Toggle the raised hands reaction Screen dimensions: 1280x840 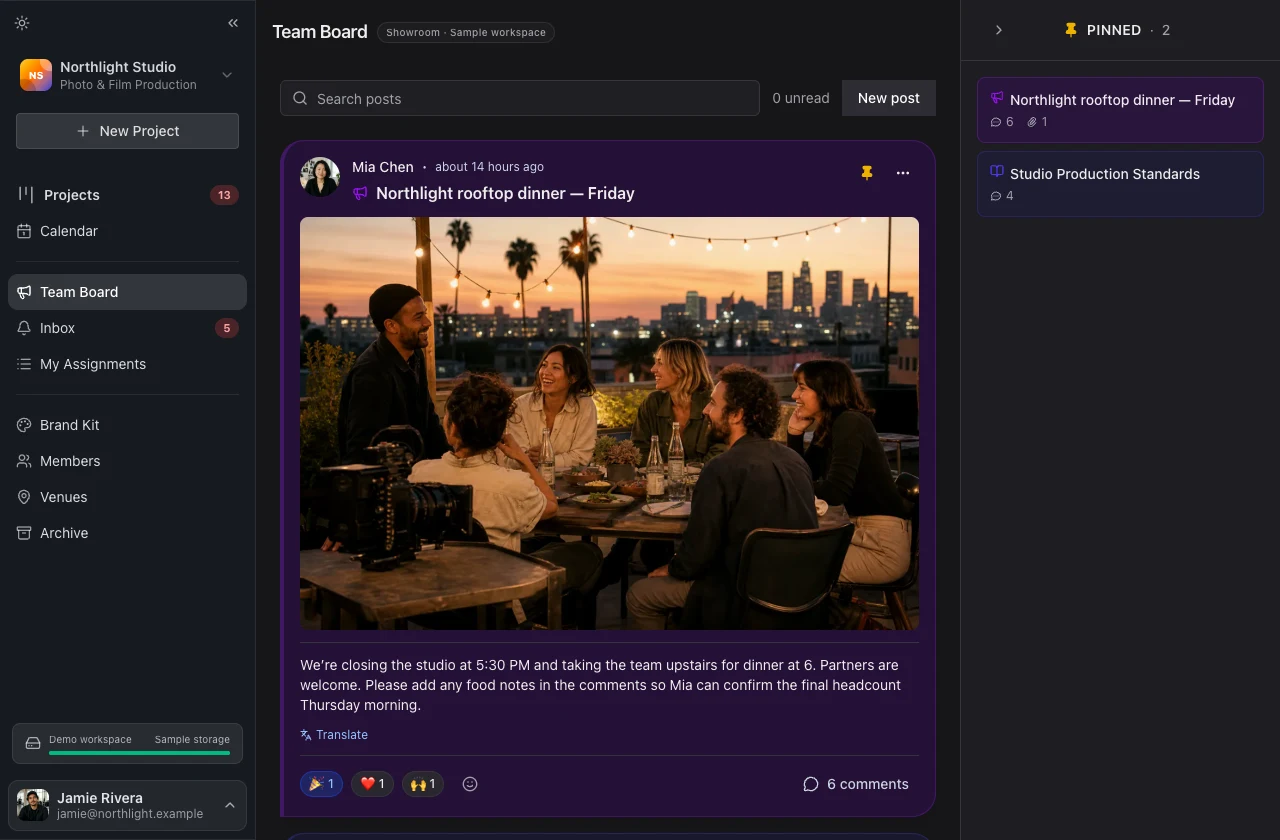423,784
